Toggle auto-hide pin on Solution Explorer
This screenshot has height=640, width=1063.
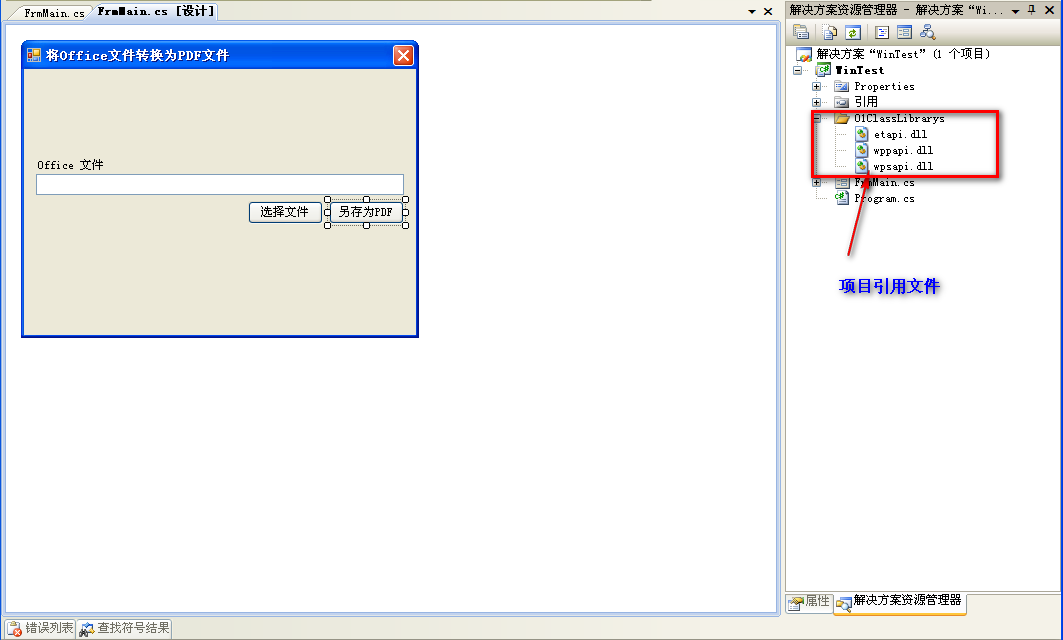(x=1032, y=10)
